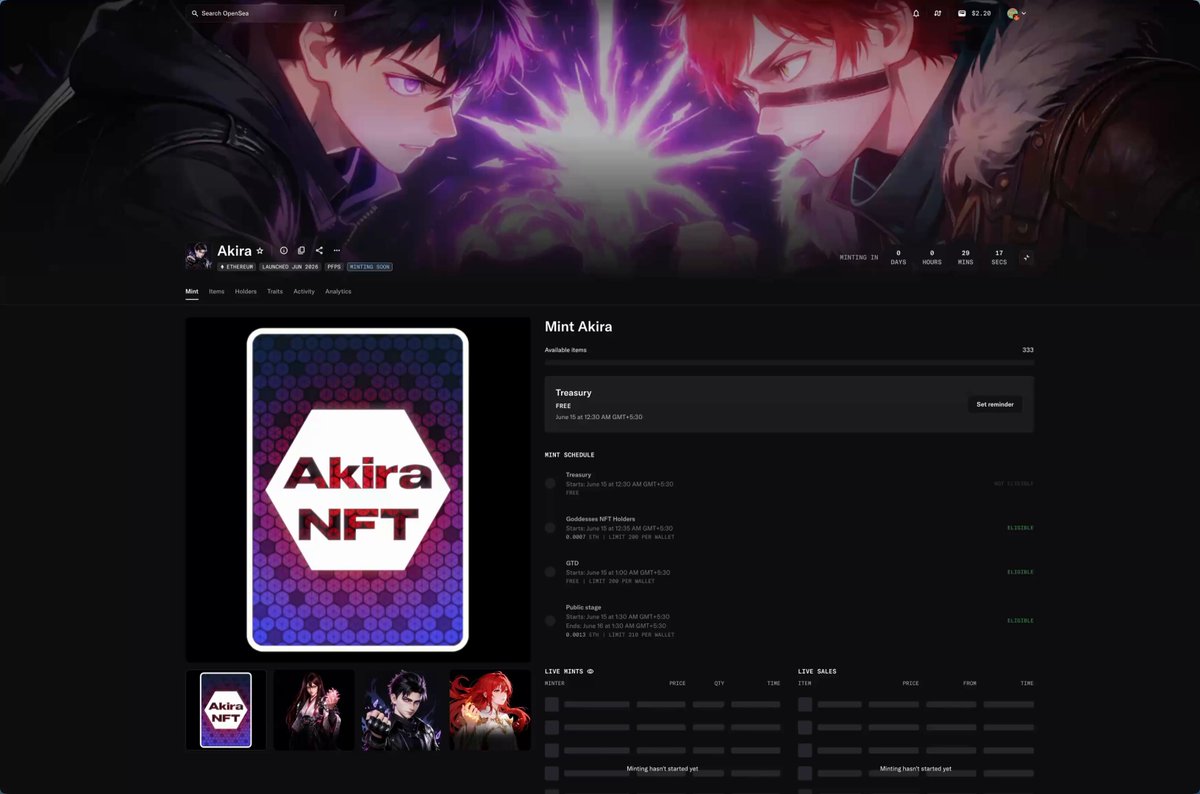1200x794 pixels.
Task: Click the FROM column header
Action: click(x=970, y=683)
